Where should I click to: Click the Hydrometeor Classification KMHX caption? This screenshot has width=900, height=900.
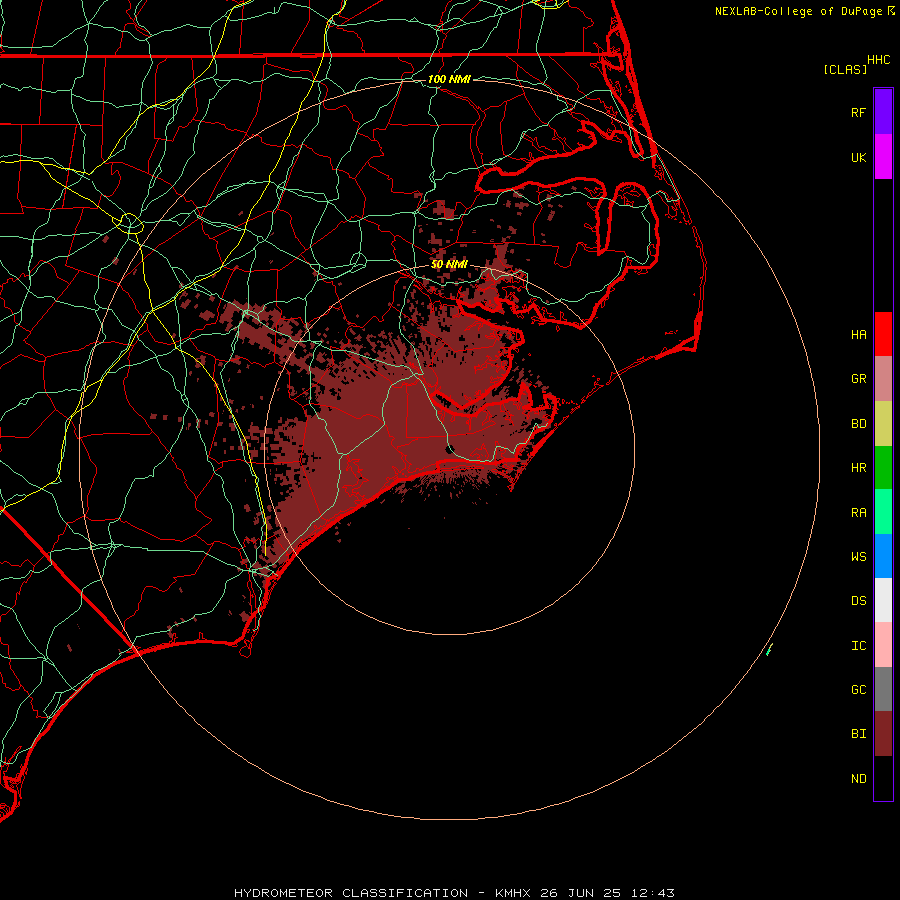tap(454, 893)
